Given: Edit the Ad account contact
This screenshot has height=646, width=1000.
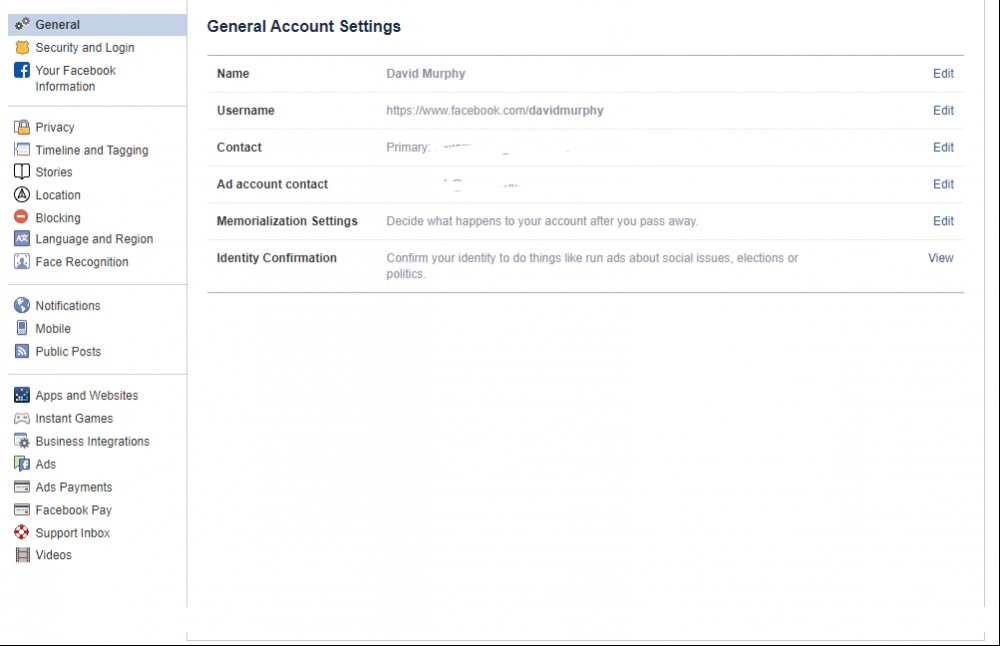Looking at the screenshot, I should point(943,184).
